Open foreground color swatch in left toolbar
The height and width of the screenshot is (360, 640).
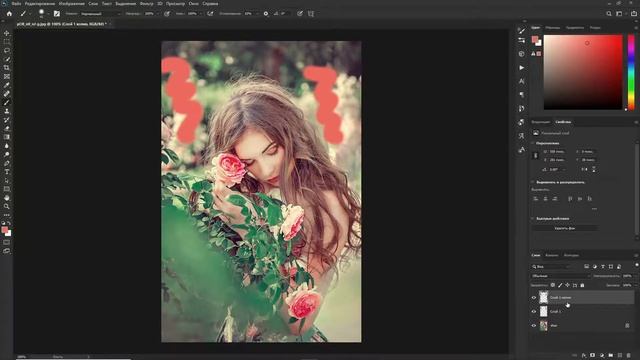click(x=4, y=230)
